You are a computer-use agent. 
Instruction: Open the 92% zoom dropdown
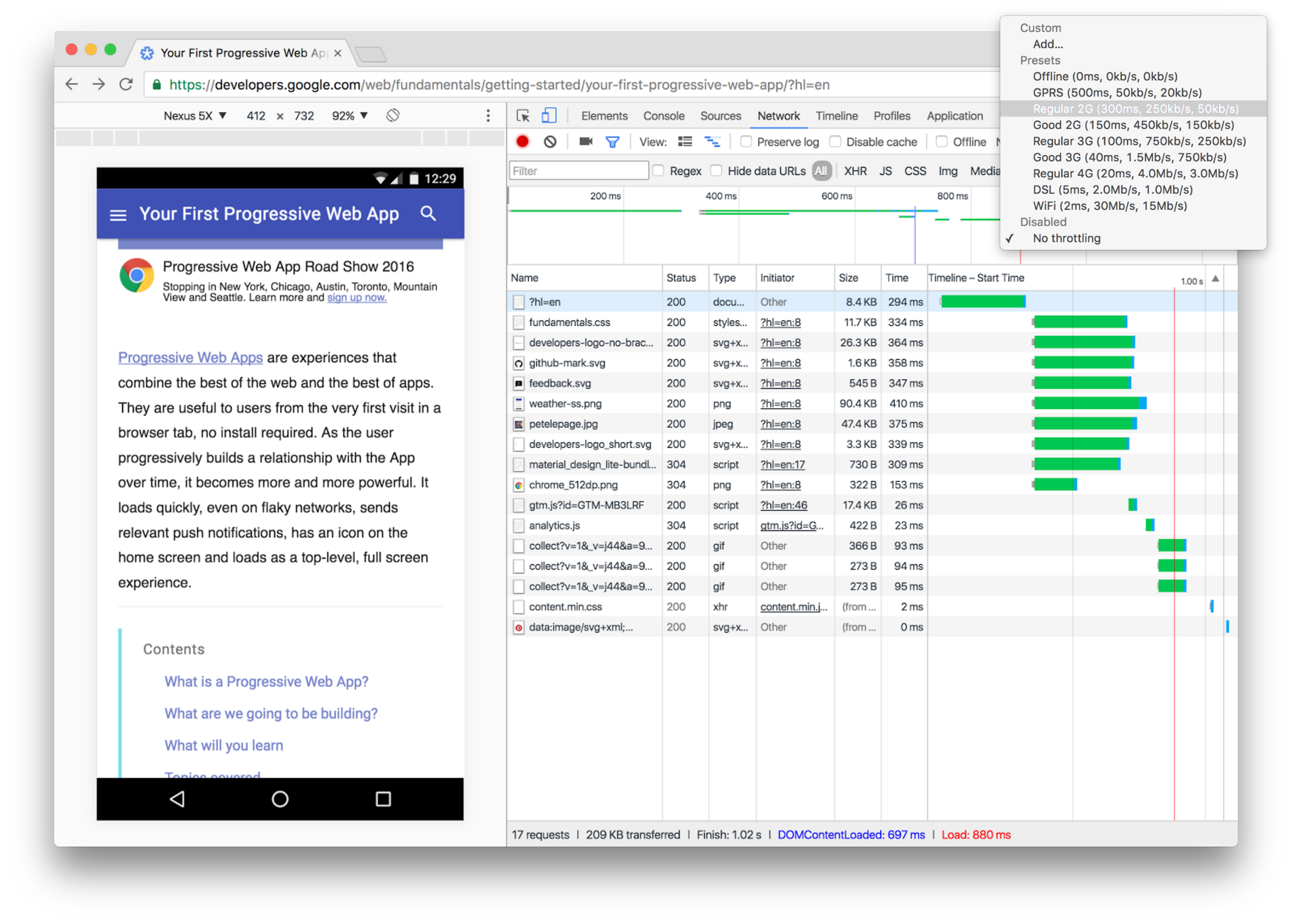point(350,116)
